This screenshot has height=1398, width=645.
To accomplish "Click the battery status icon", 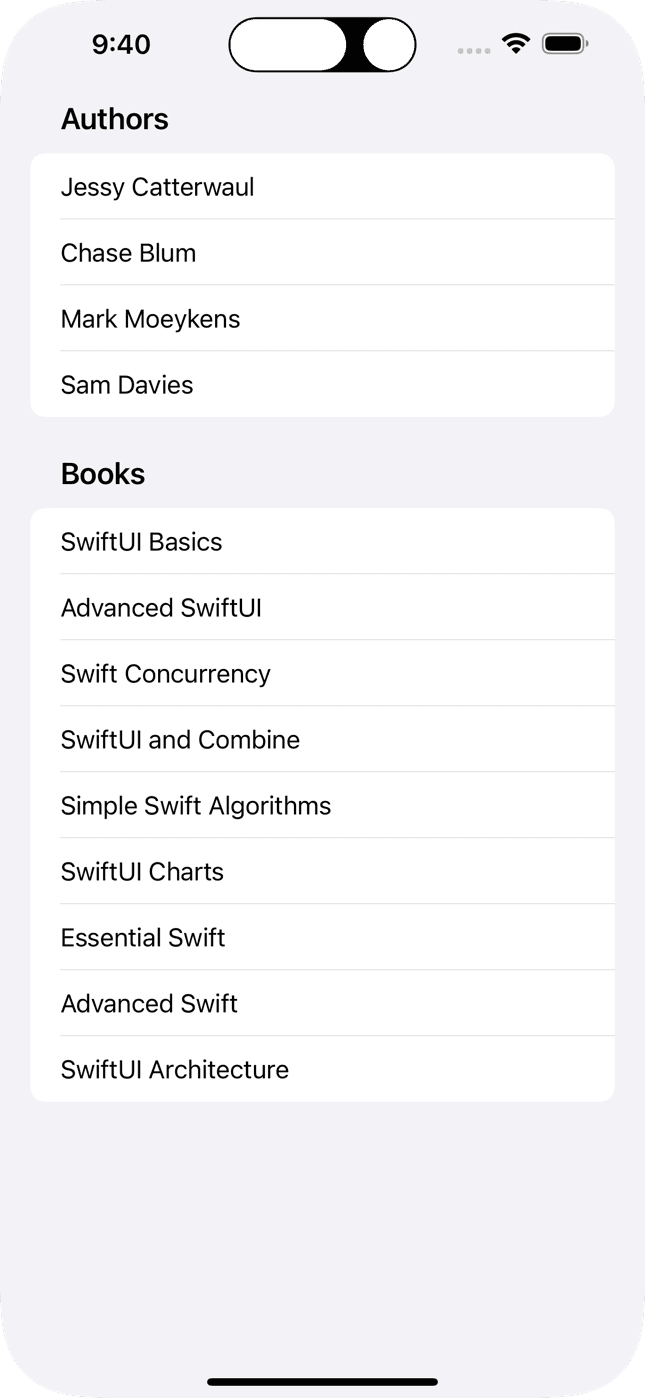I will coord(565,43).
